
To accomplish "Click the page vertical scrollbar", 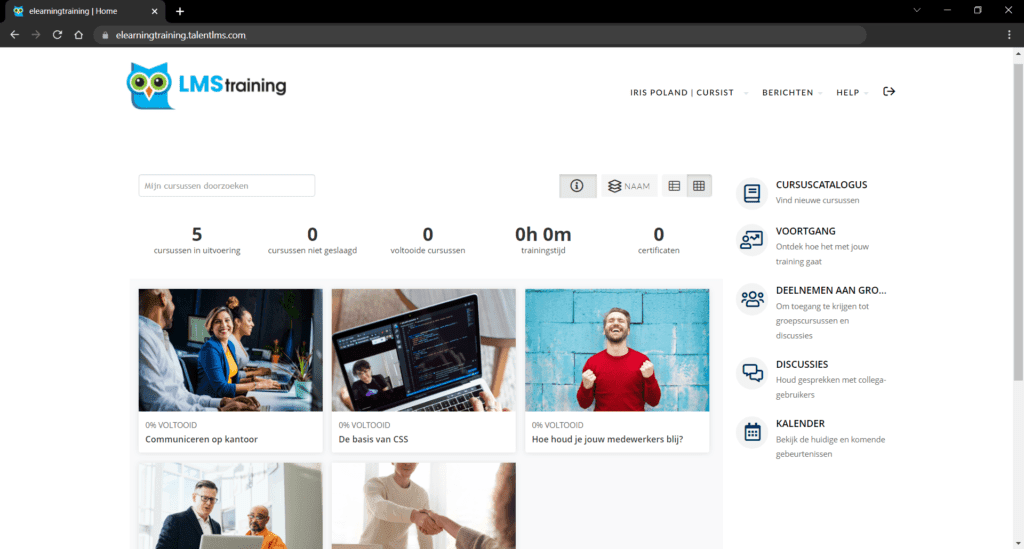I will tap(1018, 222).
